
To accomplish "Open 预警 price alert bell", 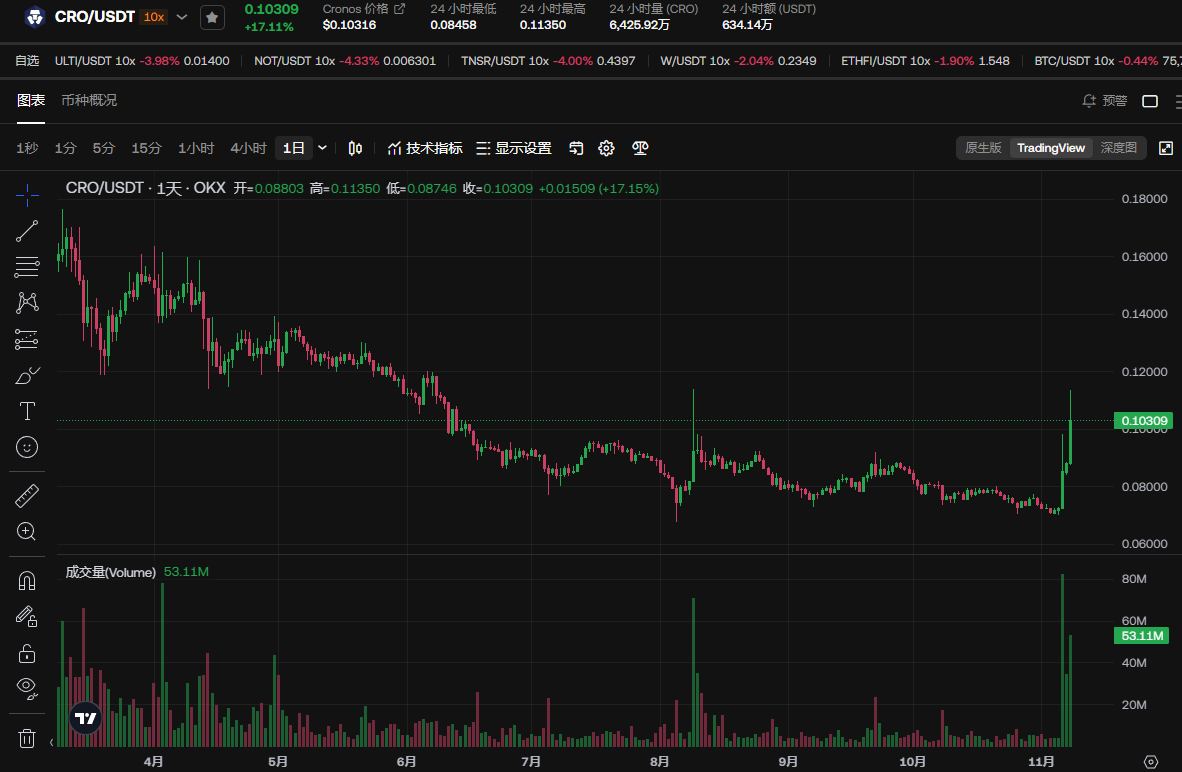I will (x=1104, y=101).
